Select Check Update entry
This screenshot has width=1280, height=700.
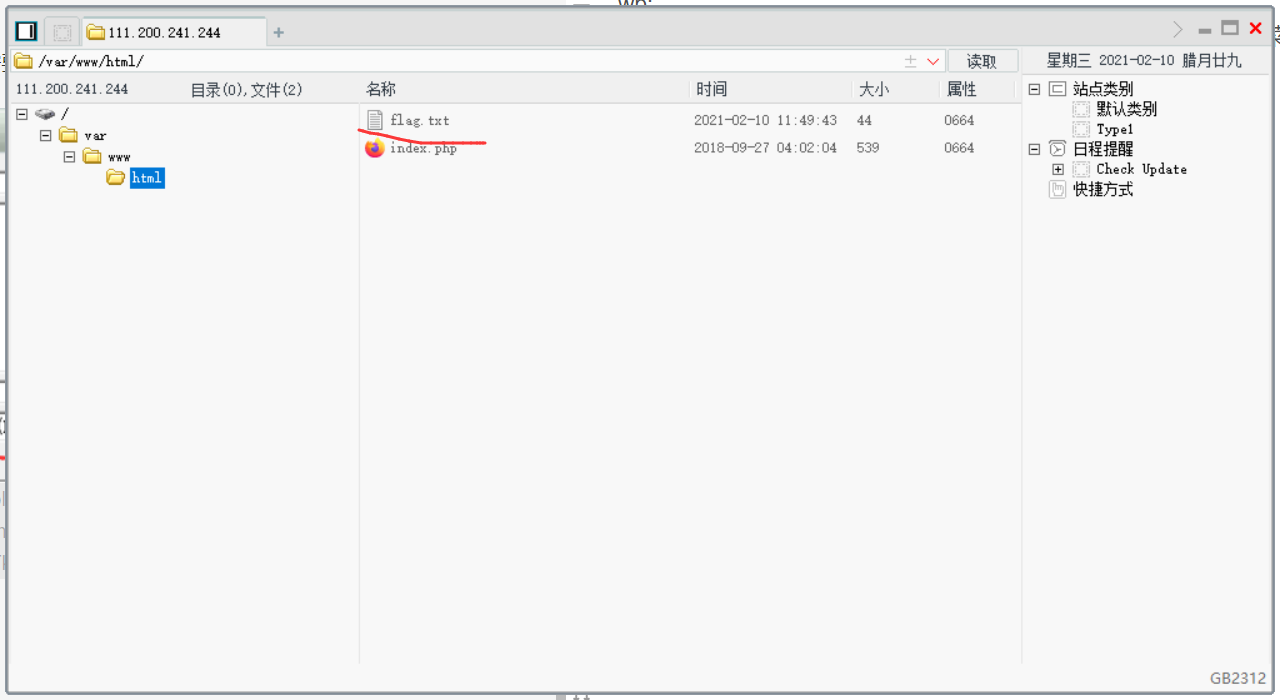point(1142,169)
